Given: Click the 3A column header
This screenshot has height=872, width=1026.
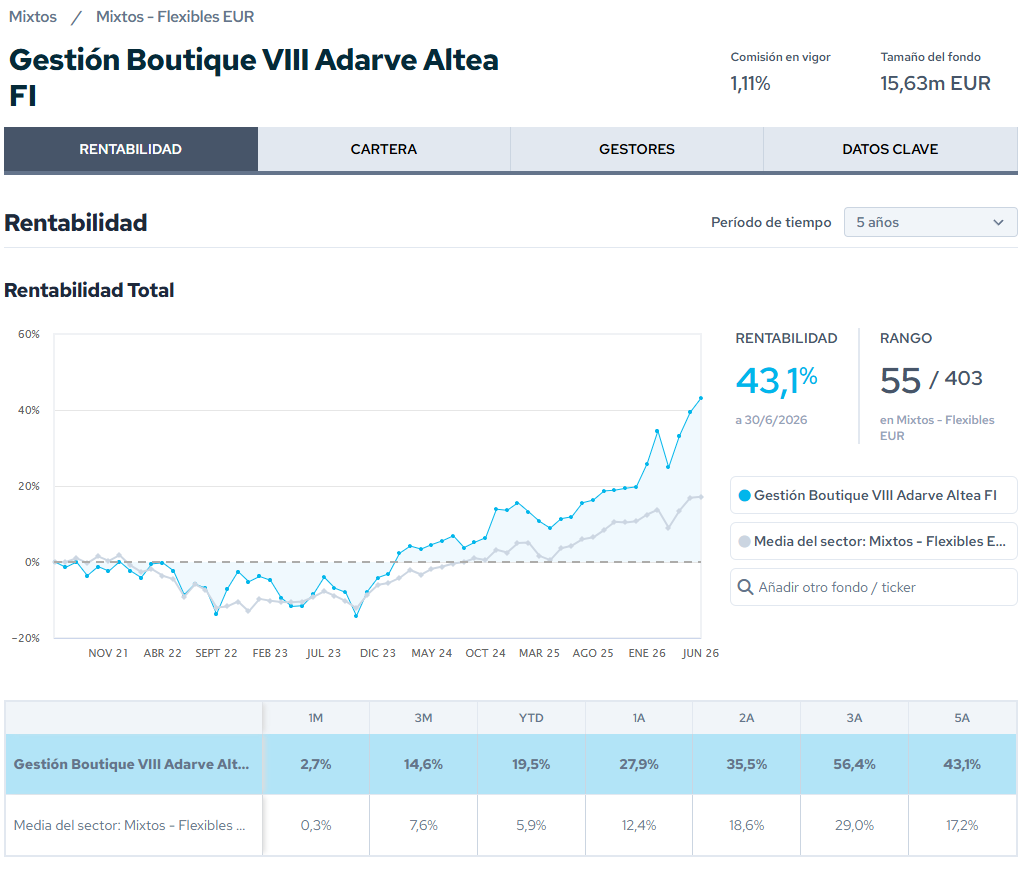Looking at the screenshot, I should coord(854,718).
